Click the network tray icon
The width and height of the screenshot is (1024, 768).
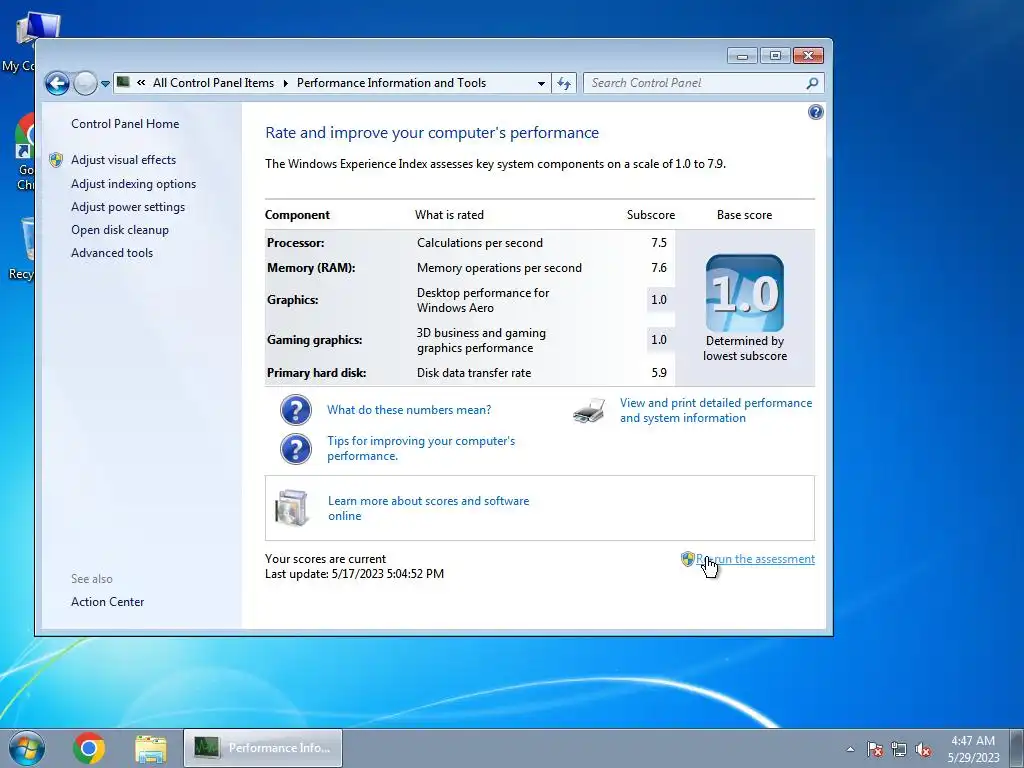(899, 749)
